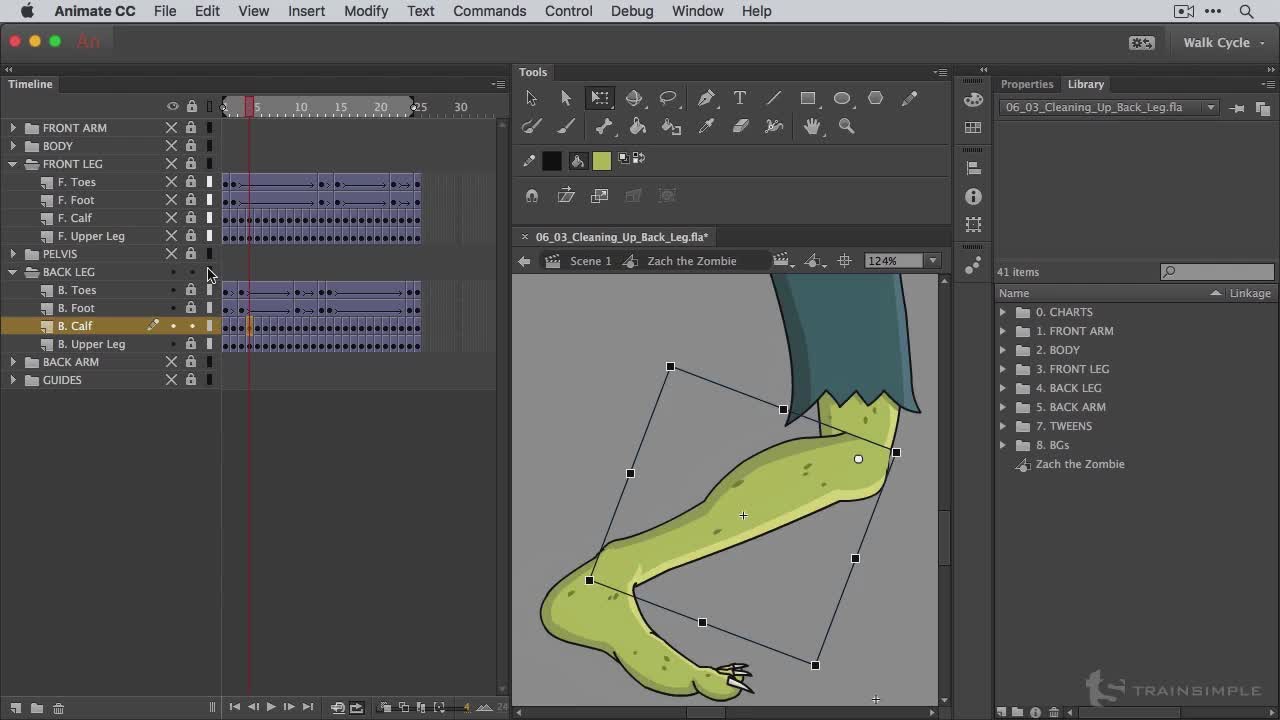Expand the FRONT ARM layer folder

pyautogui.click(x=13, y=128)
